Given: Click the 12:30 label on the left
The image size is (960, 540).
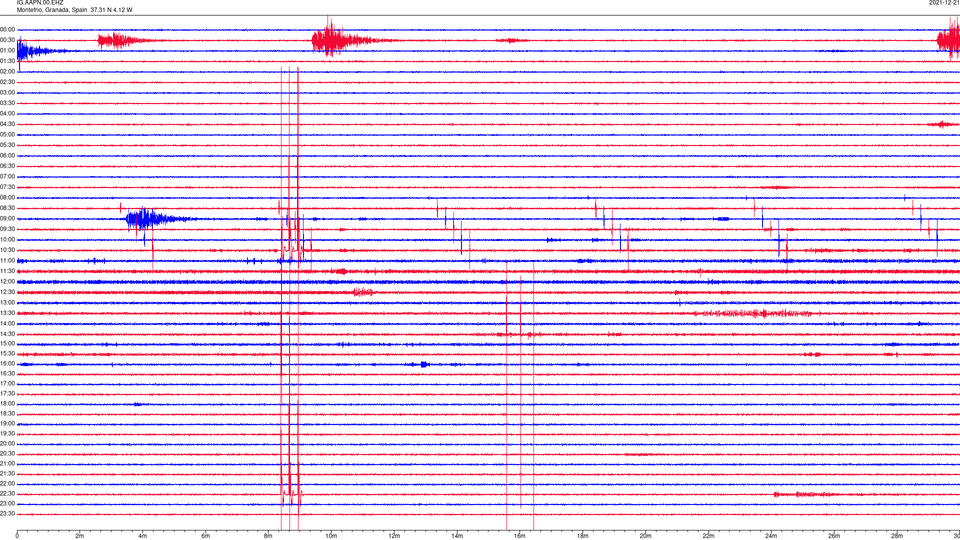Looking at the screenshot, I should tap(7, 292).
